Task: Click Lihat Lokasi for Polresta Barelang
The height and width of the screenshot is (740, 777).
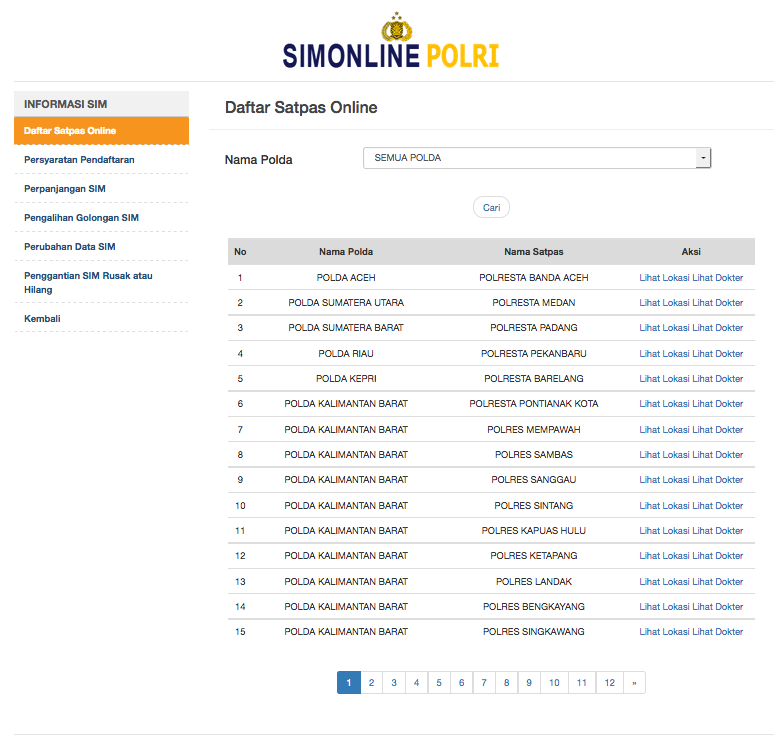Action: [x=664, y=379]
